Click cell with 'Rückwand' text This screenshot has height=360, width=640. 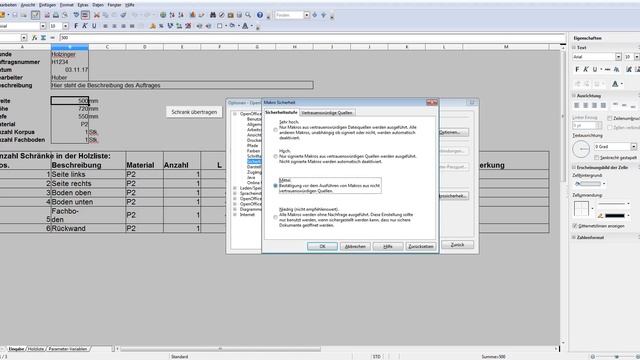(x=88, y=228)
